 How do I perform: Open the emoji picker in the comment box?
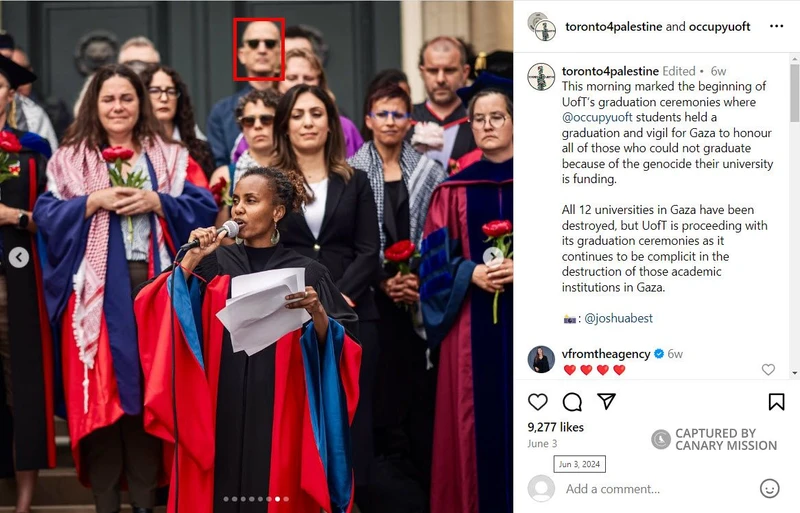point(769,488)
